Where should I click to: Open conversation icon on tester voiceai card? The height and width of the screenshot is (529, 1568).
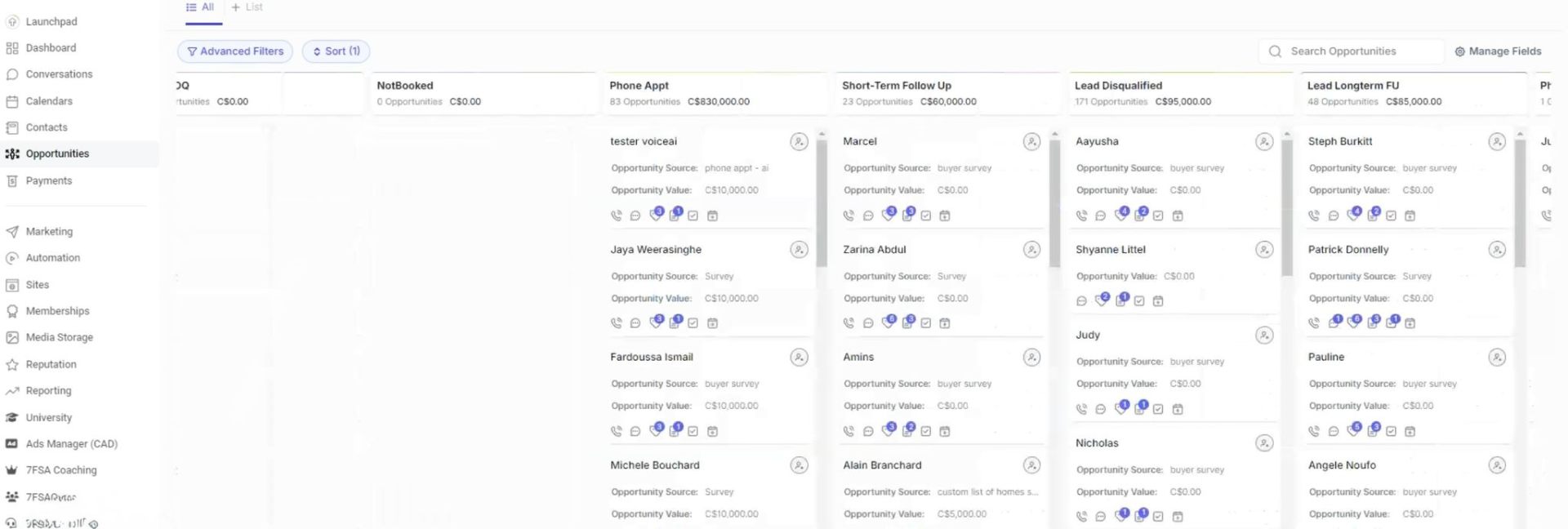(x=635, y=216)
